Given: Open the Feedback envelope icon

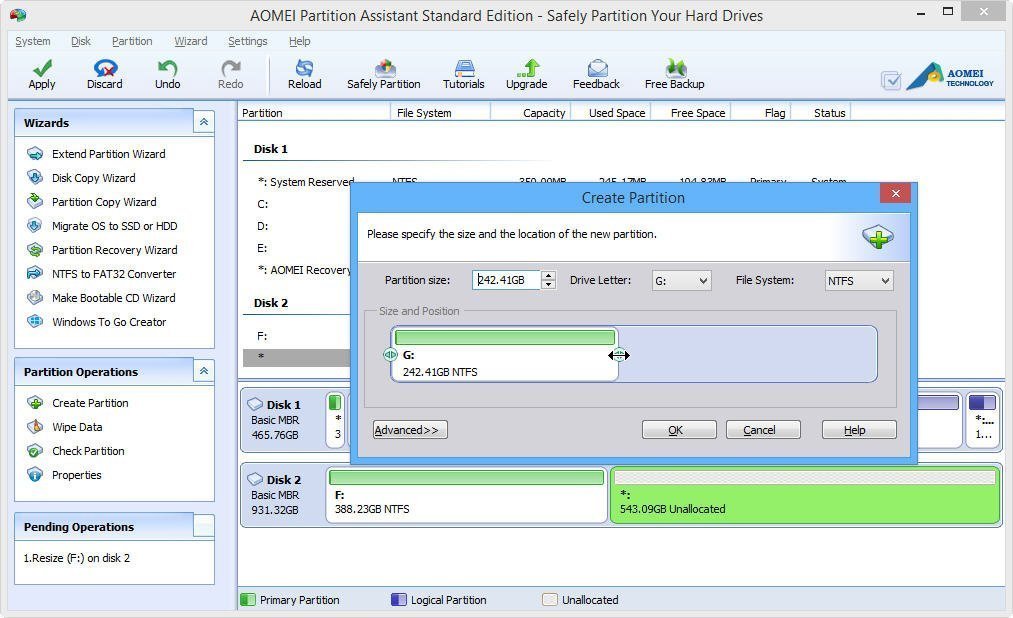Looking at the screenshot, I should pyautogui.click(x=597, y=68).
